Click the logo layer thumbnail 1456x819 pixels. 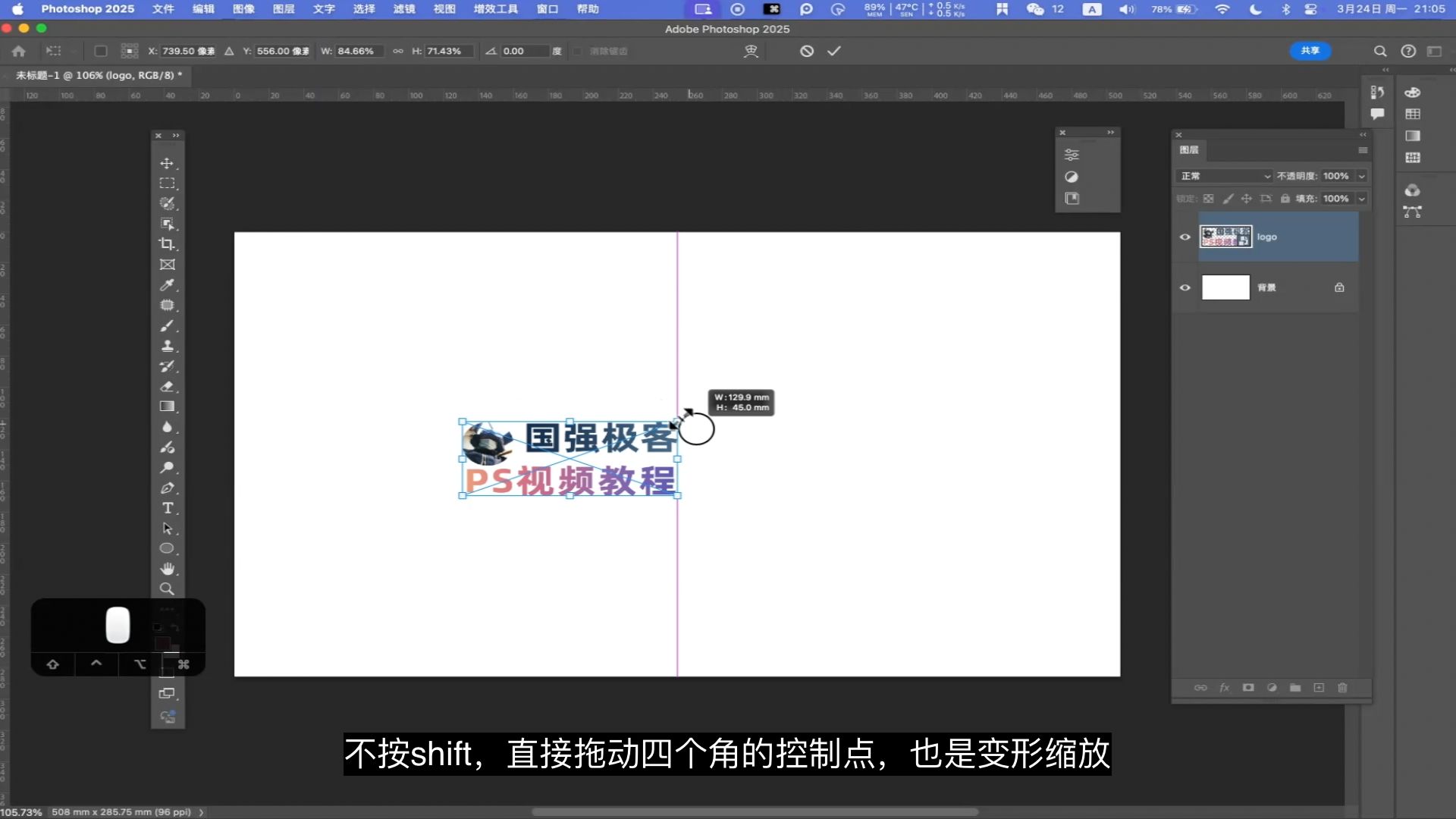pos(1225,237)
